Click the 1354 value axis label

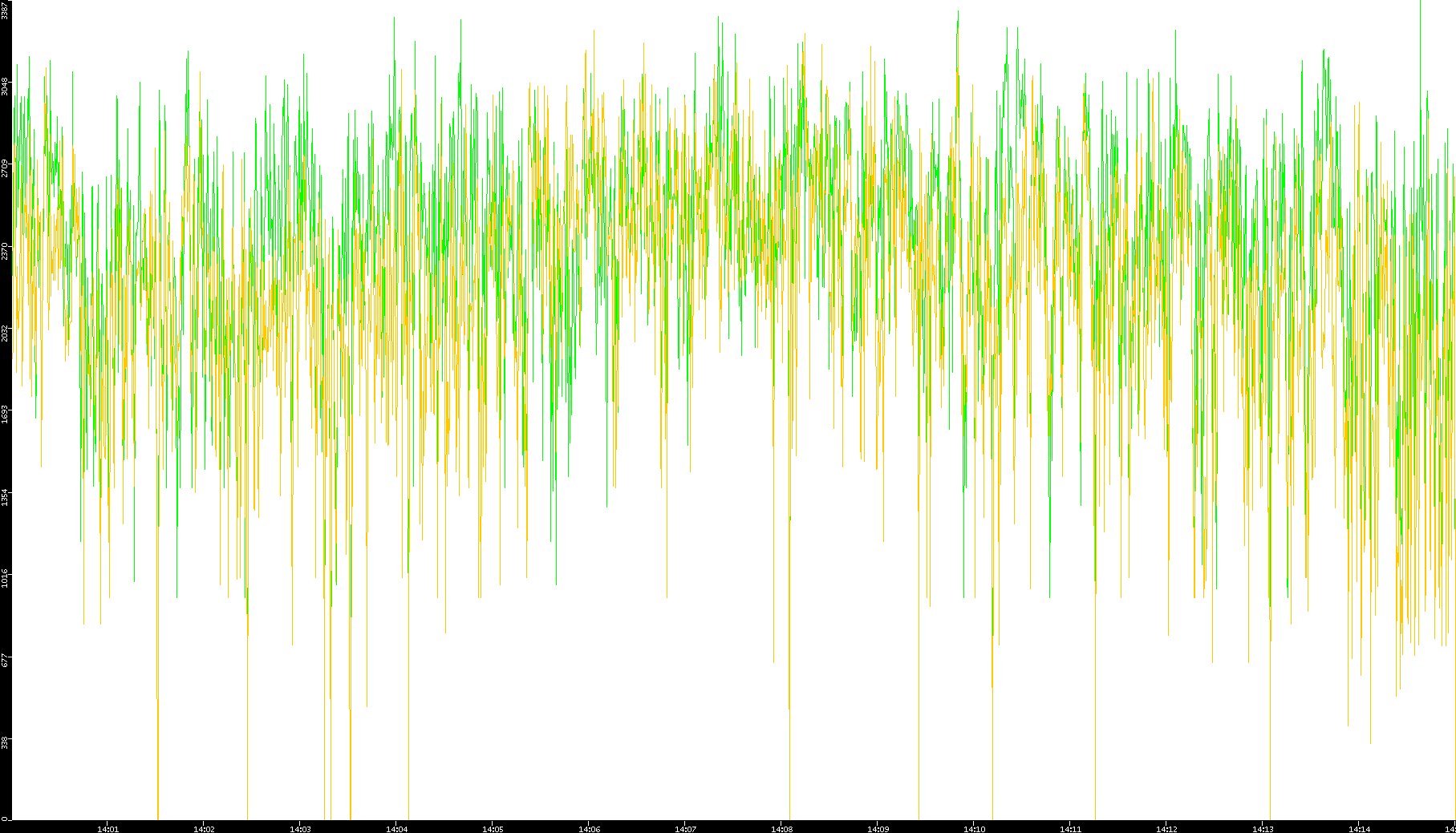click(x=5, y=497)
